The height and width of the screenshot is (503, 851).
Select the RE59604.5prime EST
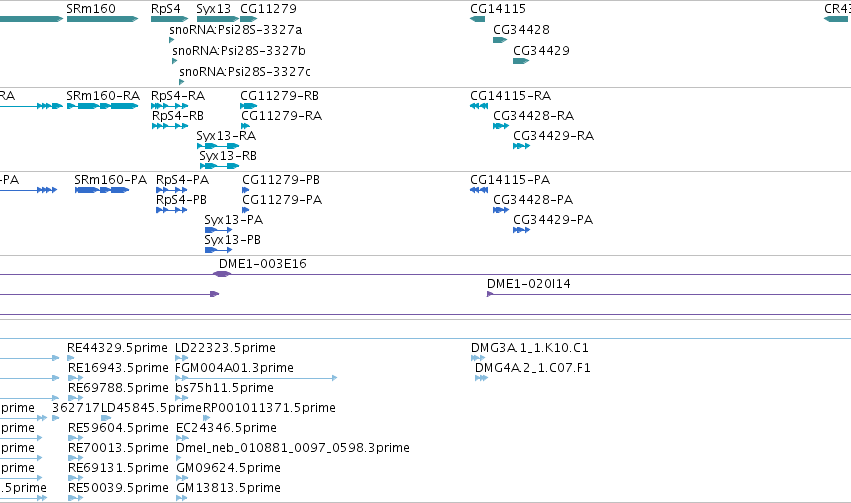tap(75, 438)
